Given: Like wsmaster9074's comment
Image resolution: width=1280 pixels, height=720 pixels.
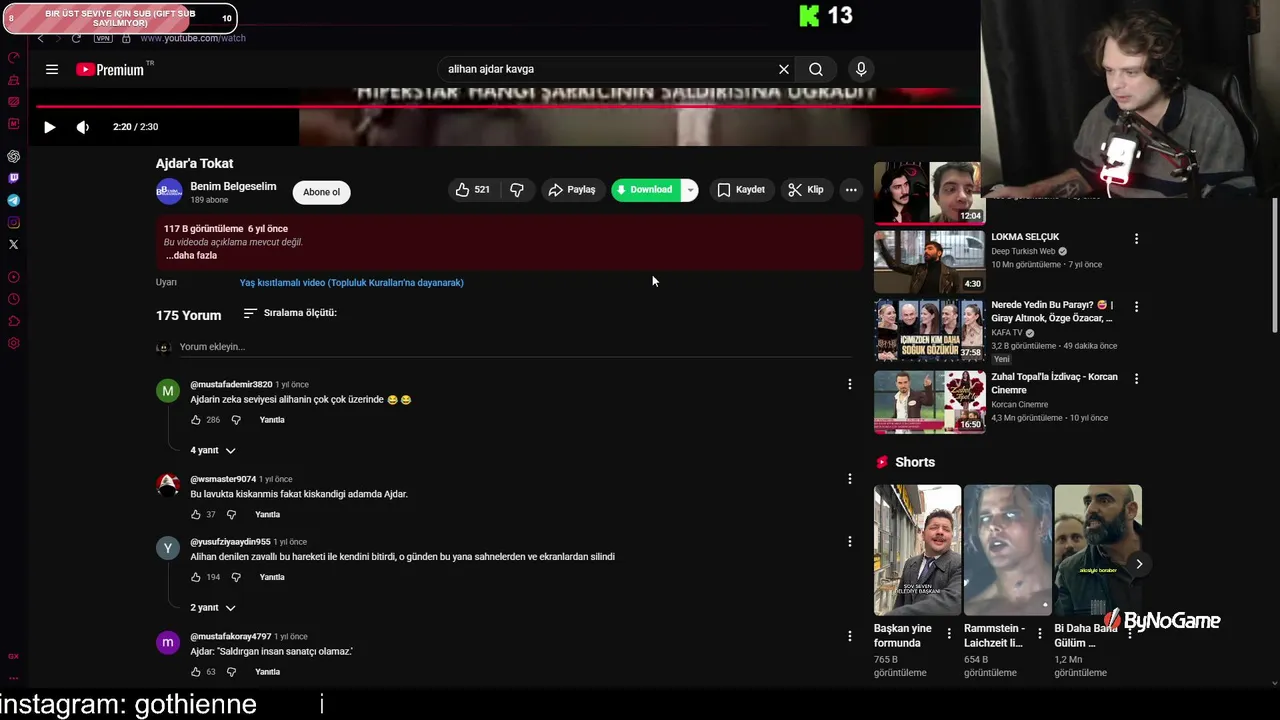Looking at the screenshot, I should [x=196, y=515].
